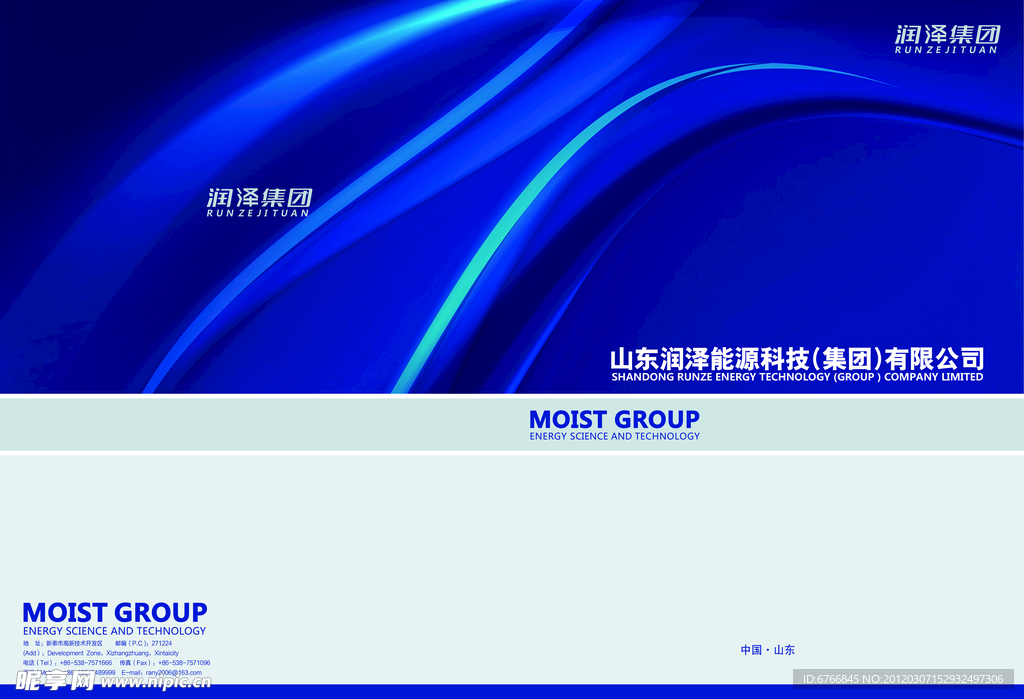Click the Fax number +86-538-7571096
This screenshot has width=1024, height=699.
pyautogui.click(x=184, y=663)
